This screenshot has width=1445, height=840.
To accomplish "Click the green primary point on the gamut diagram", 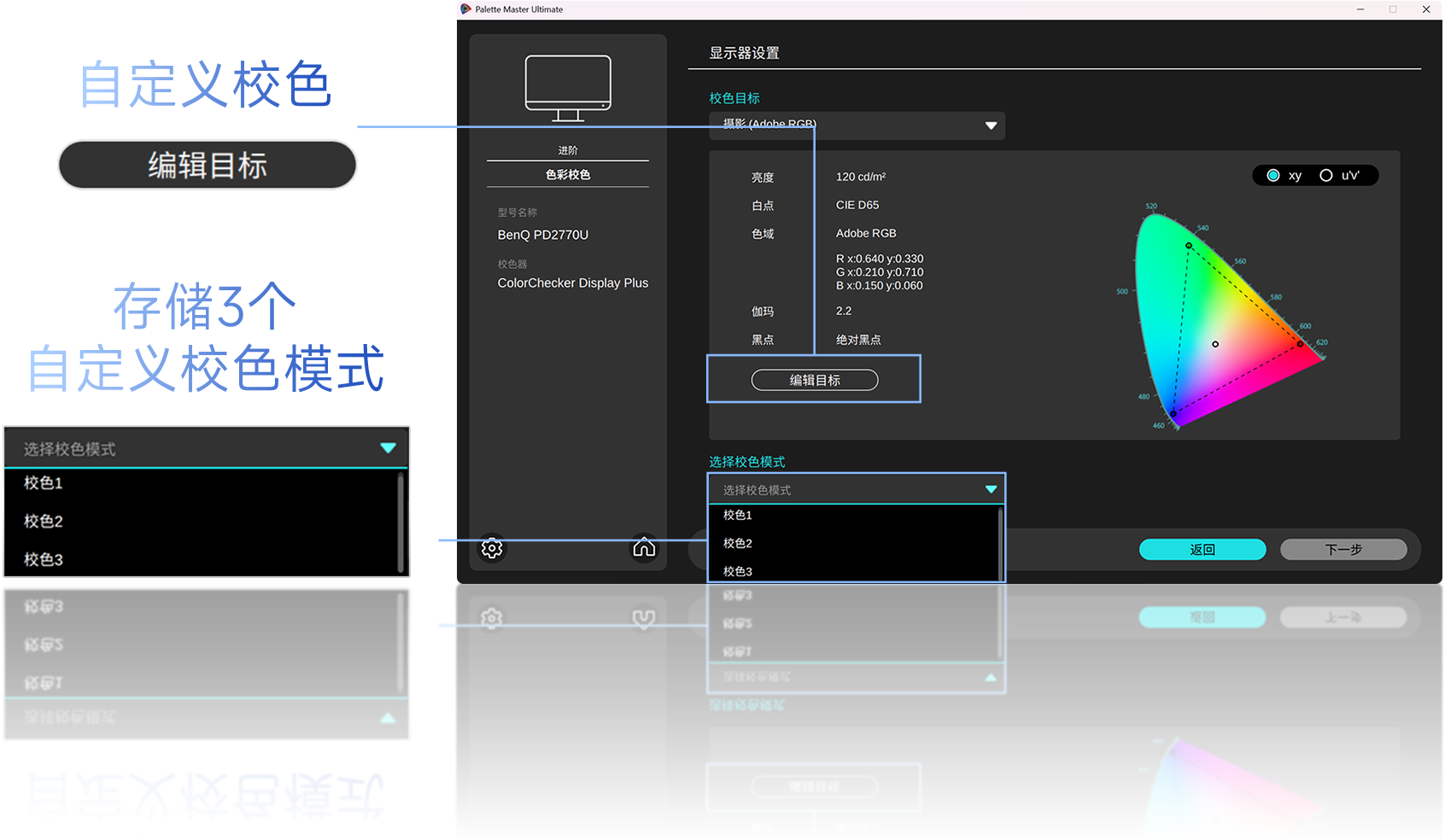I will [x=1188, y=246].
